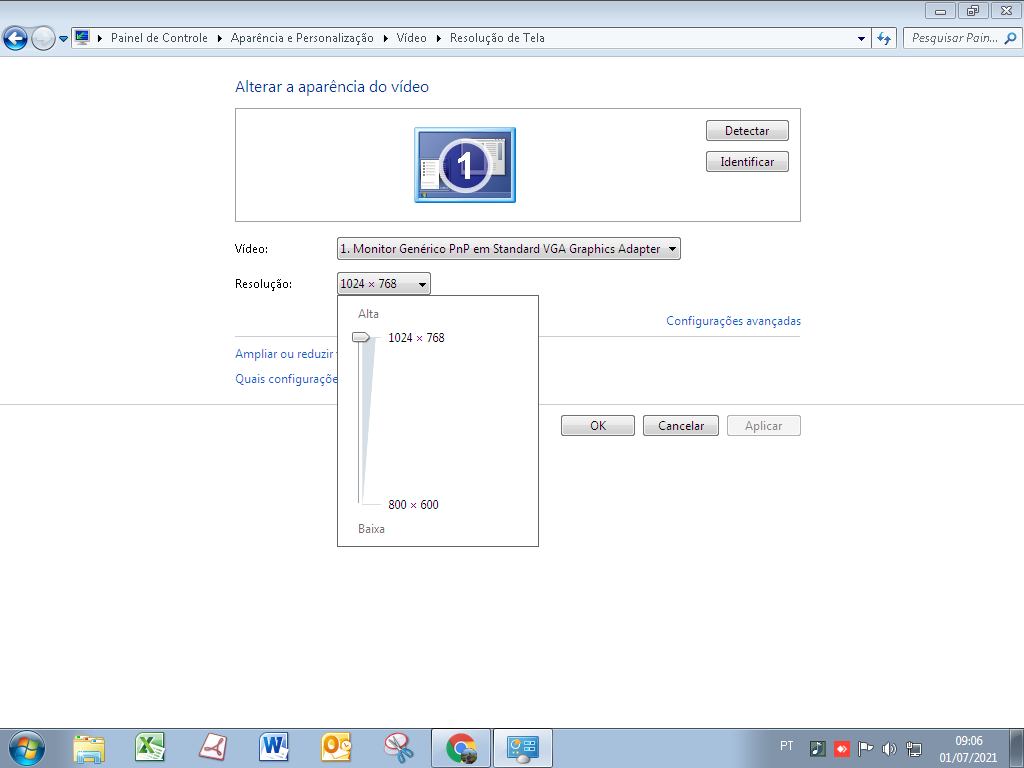Click the 1024 × 768 resolution label

(416, 338)
